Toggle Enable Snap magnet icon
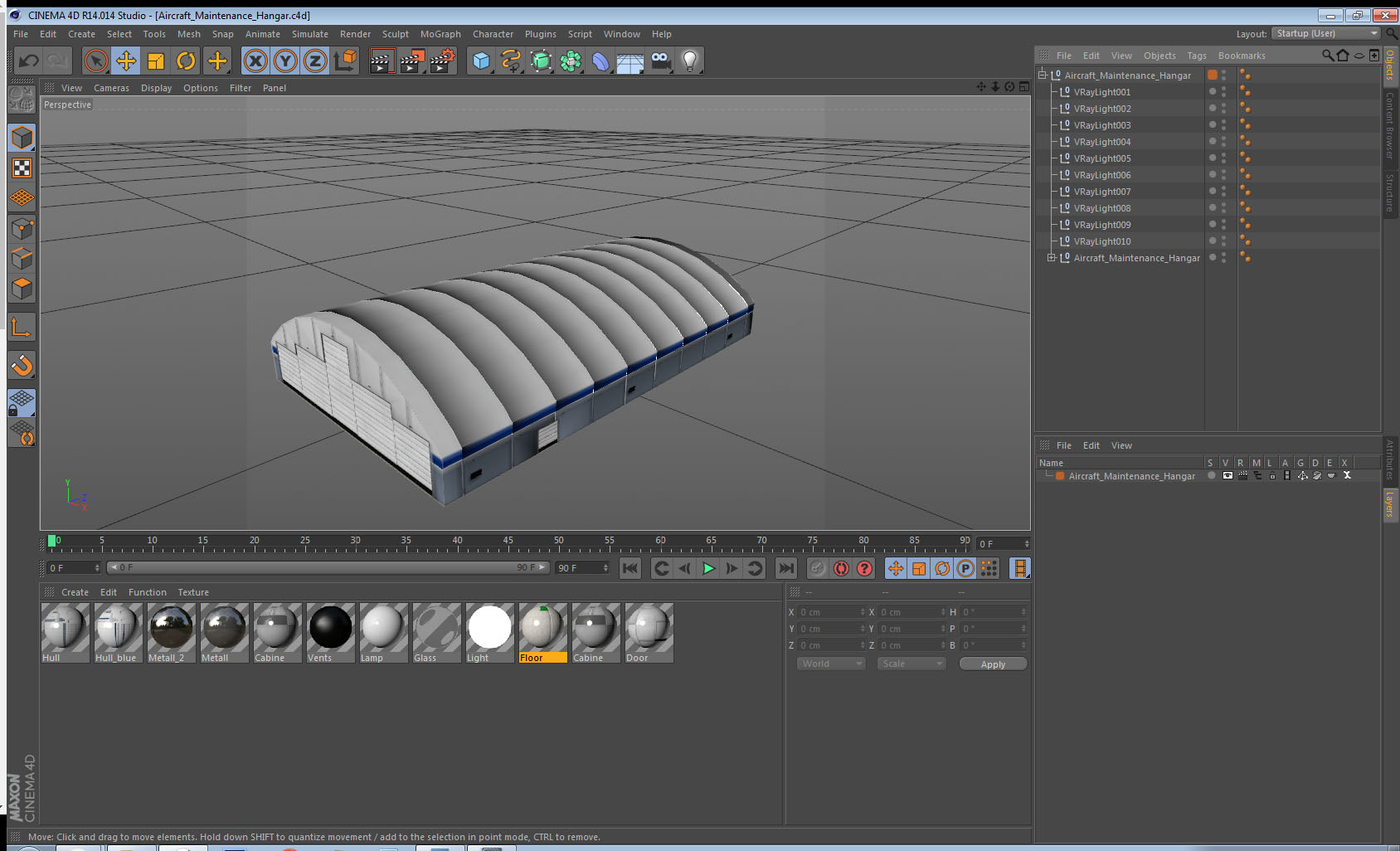Viewport: 1400px width, 851px height. (x=22, y=365)
